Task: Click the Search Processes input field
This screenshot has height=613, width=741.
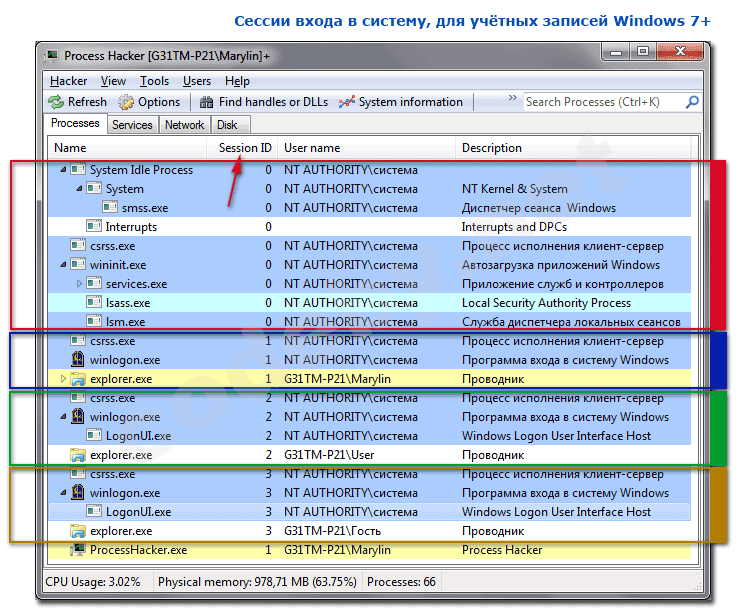Action: click(603, 102)
